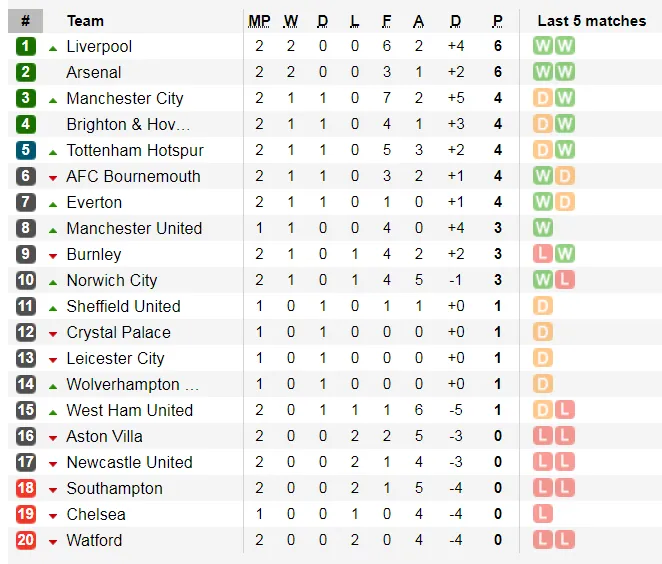
Task: Click Manchester United's green W result badge
Action: tap(543, 228)
